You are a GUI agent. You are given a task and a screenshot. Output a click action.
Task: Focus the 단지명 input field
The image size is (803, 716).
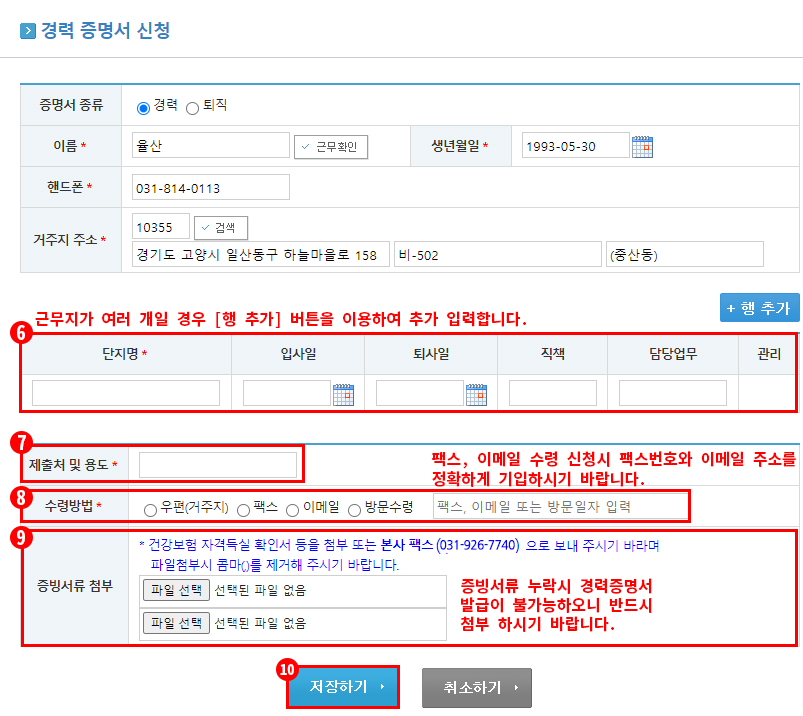[x=126, y=393]
